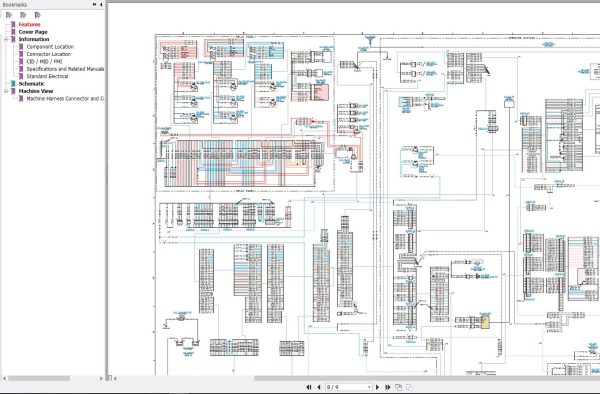Go to the previous page
The width and height of the screenshot is (600, 394).
click(x=319, y=387)
